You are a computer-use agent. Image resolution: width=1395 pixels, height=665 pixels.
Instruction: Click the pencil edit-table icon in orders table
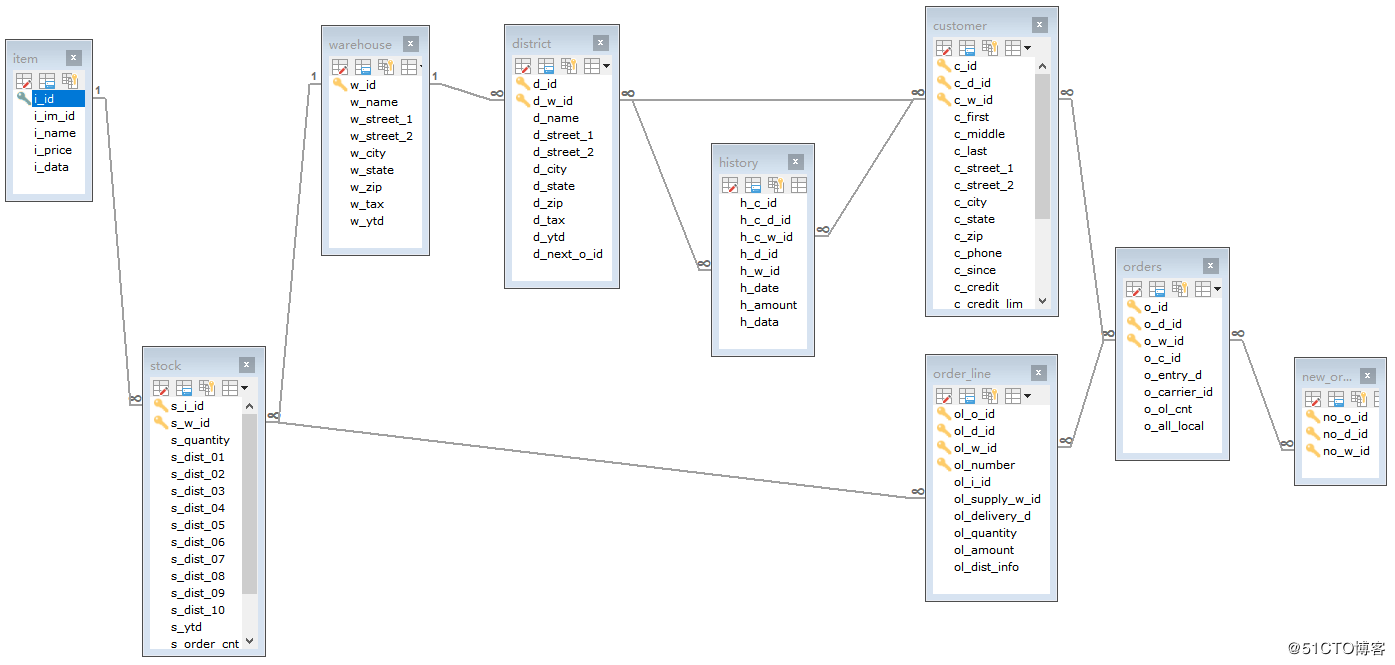pos(1134,289)
